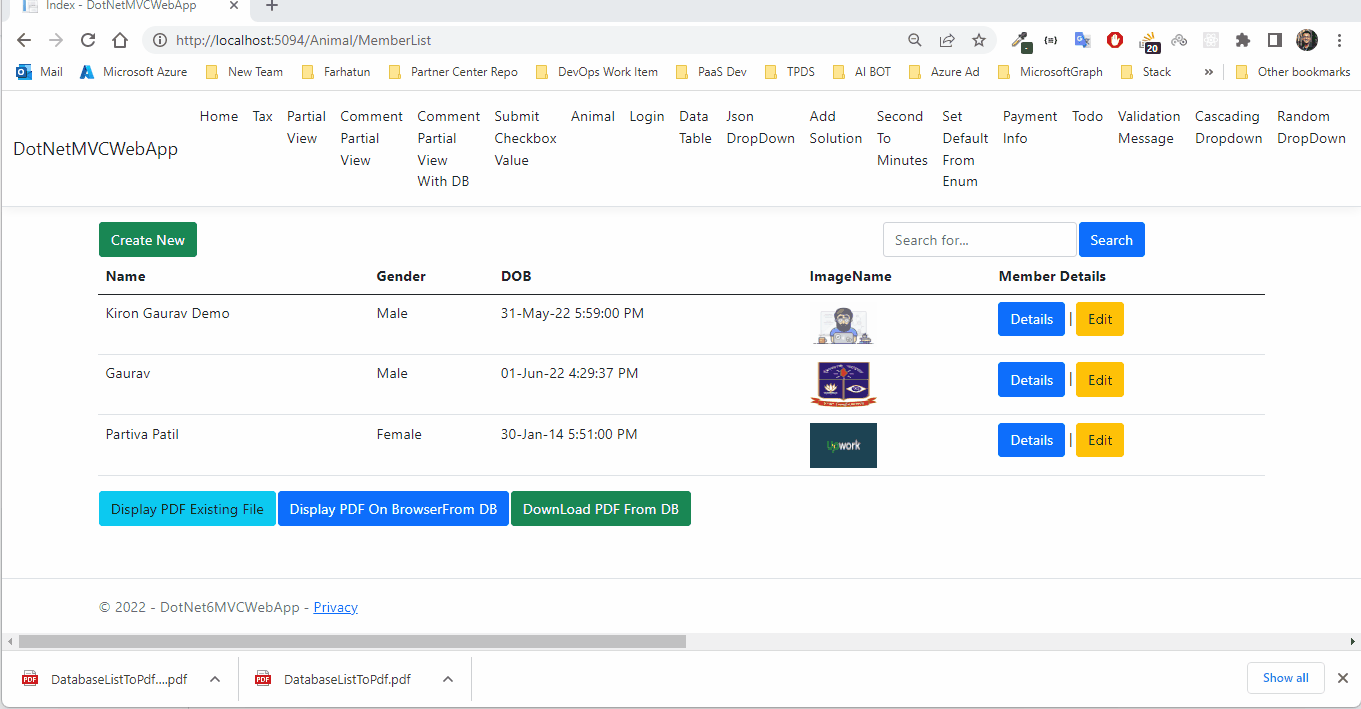This screenshot has width=1361, height=709.
Task: Open Other bookmarks folder
Action: click(1293, 72)
